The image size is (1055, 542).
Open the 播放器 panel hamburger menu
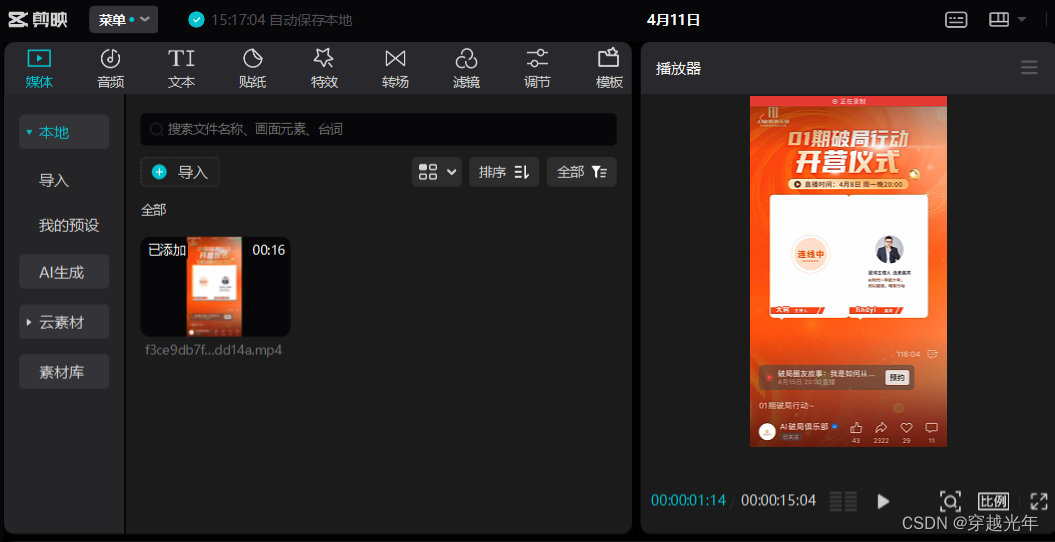1029,67
